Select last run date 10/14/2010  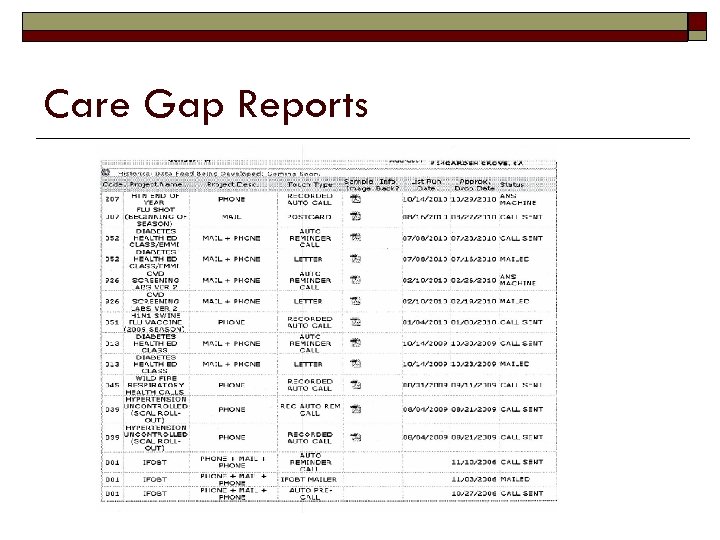[x=425, y=199]
